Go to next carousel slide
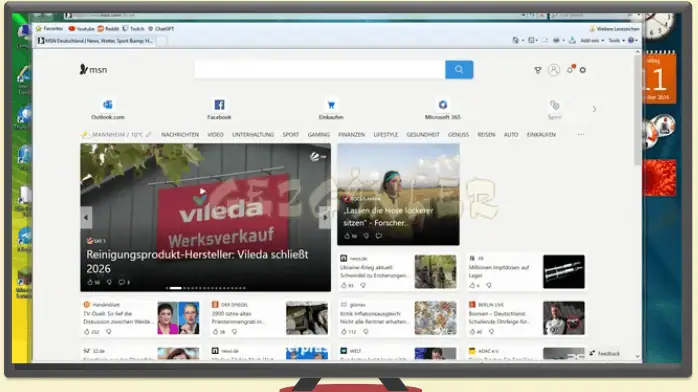 [x=325, y=218]
